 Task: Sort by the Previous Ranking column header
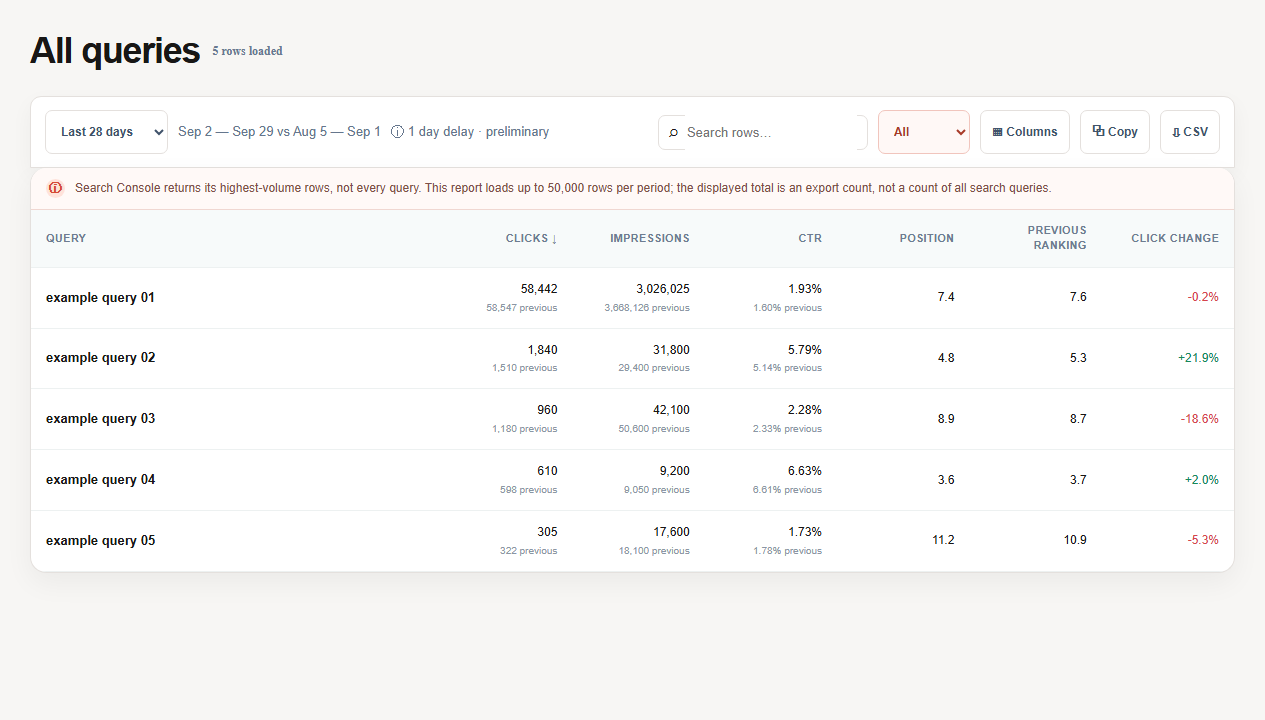[1057, 238]
